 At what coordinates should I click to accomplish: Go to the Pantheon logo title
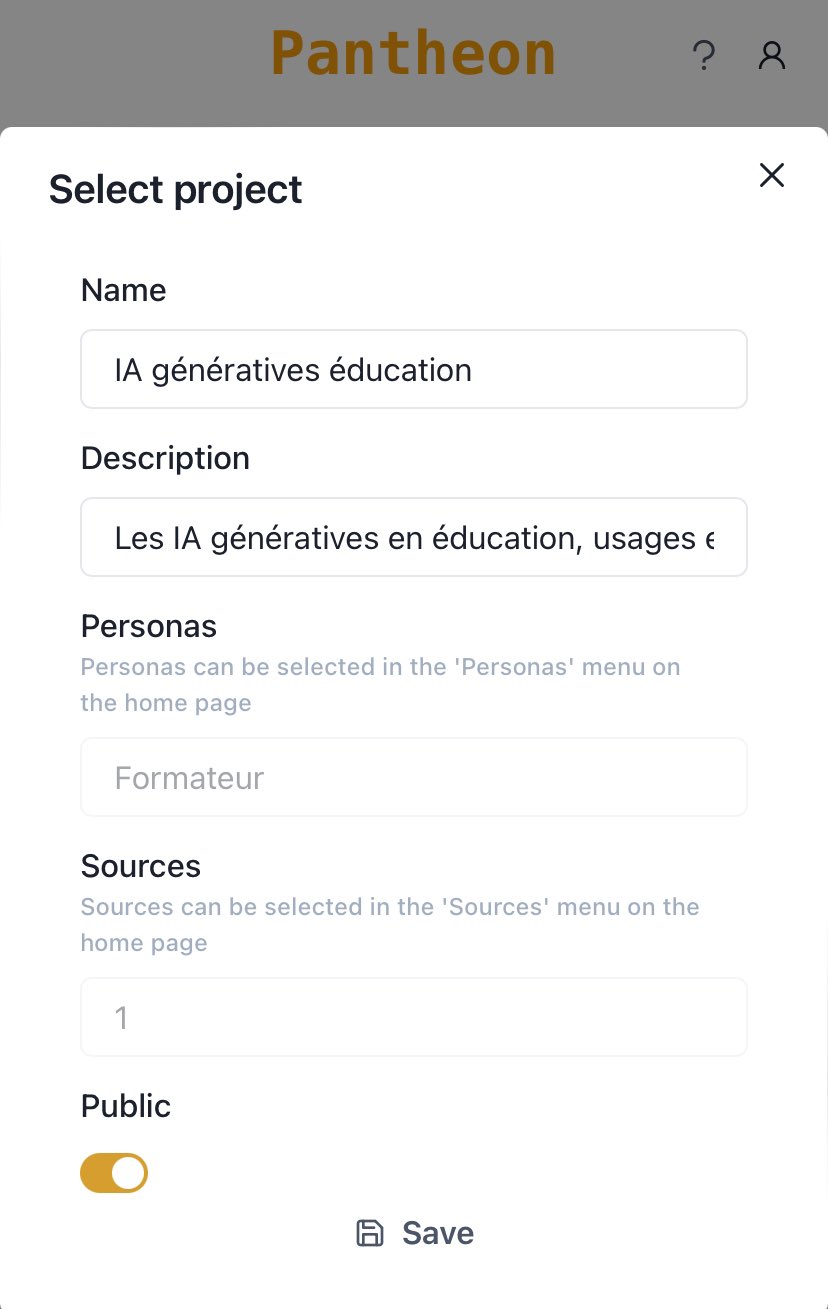coord(413,54)
